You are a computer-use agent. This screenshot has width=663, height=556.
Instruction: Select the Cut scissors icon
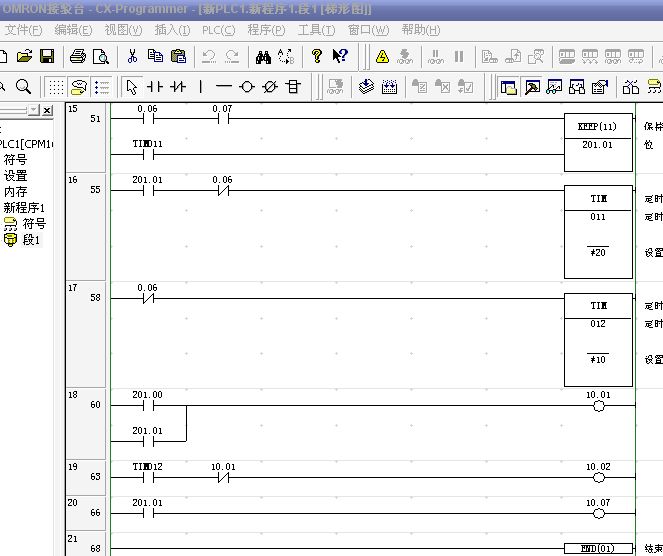[x=132, y=57]
